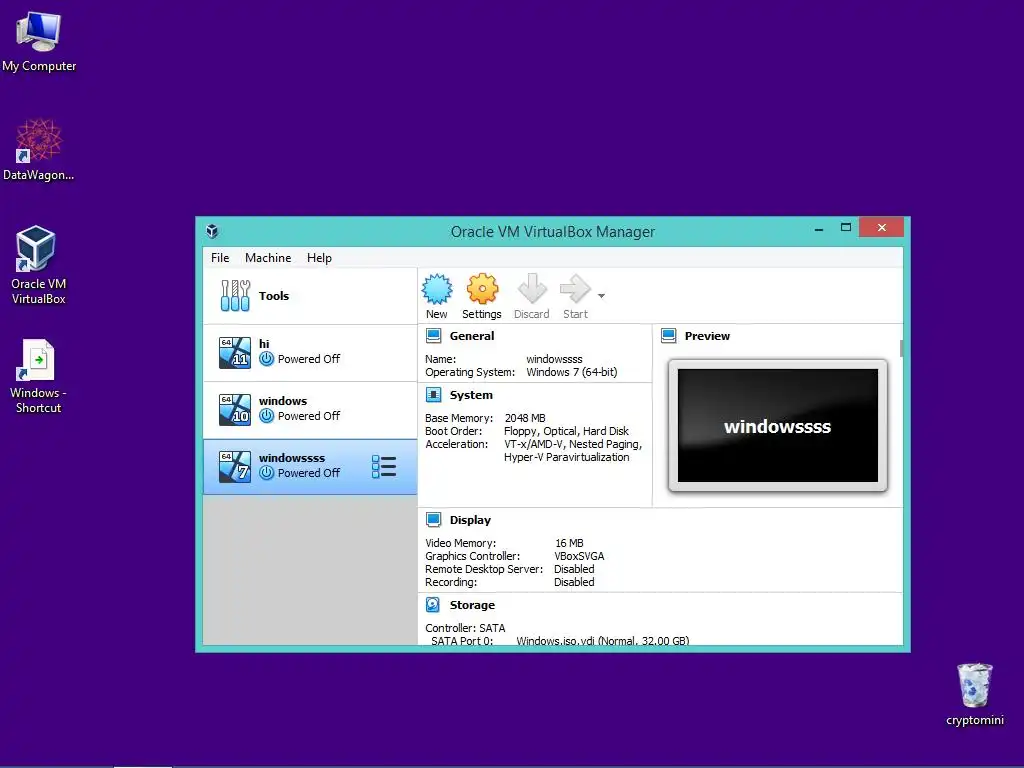Click the Storage section icon

(x=433, y=605)
